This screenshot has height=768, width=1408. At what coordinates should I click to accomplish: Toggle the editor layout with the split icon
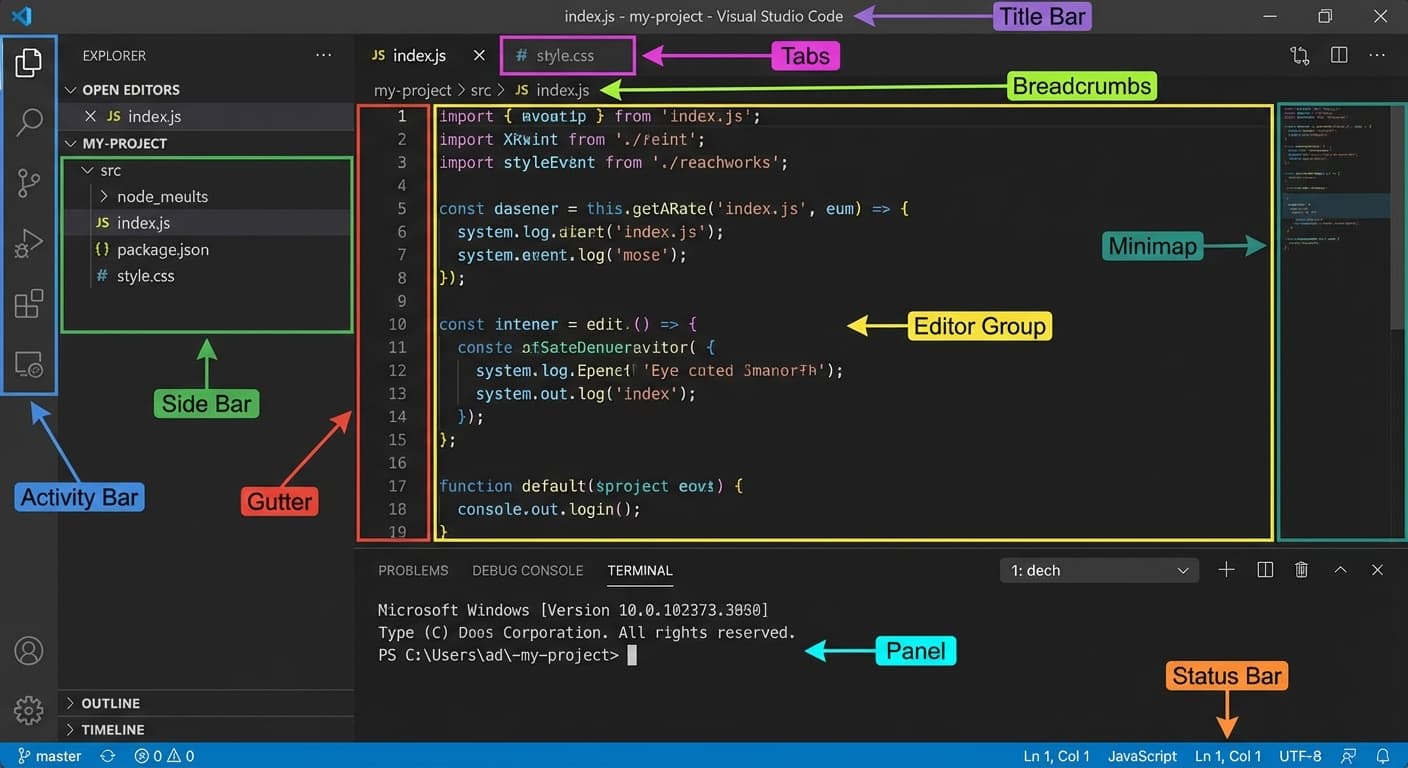point(1339,55)
